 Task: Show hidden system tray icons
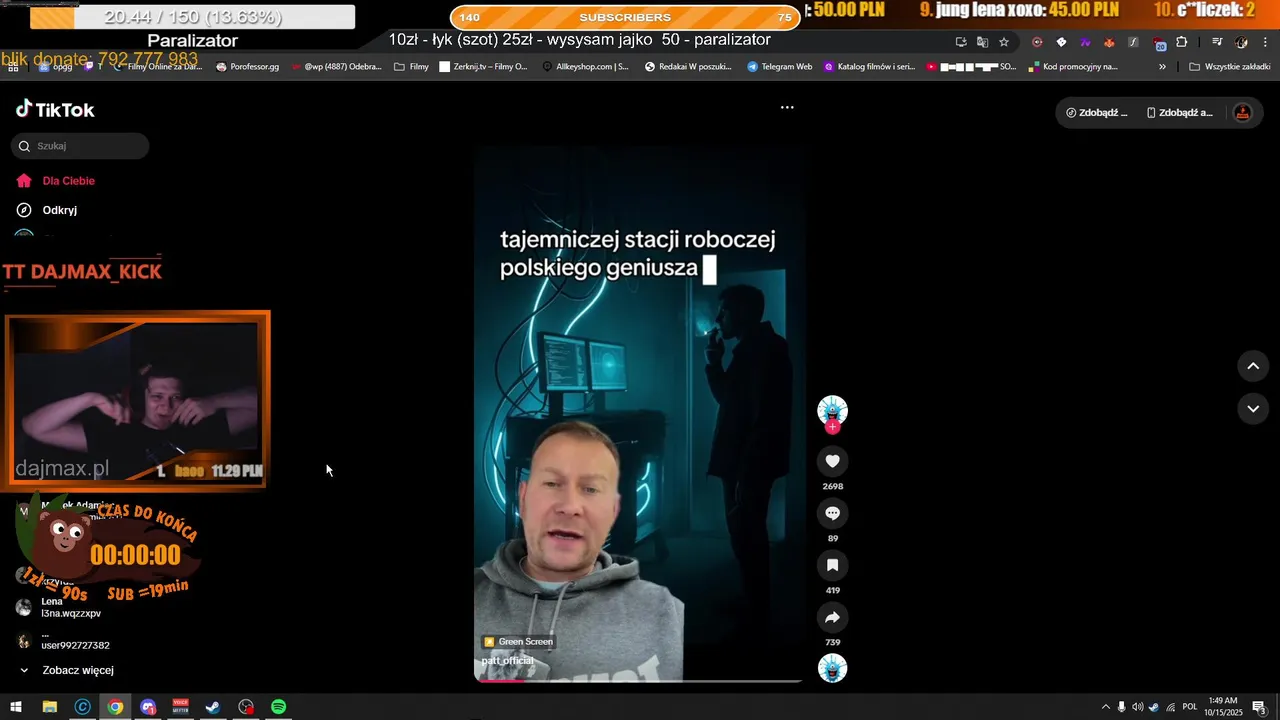(1105, 707)
